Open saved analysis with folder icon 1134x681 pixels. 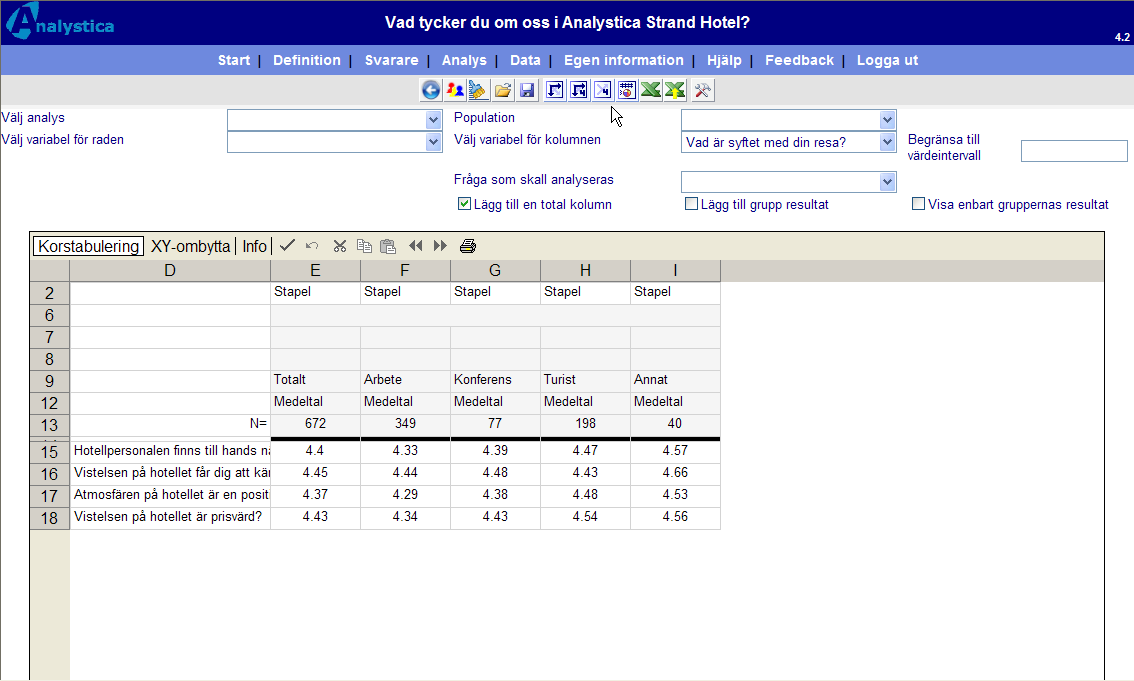coord(503,90)
